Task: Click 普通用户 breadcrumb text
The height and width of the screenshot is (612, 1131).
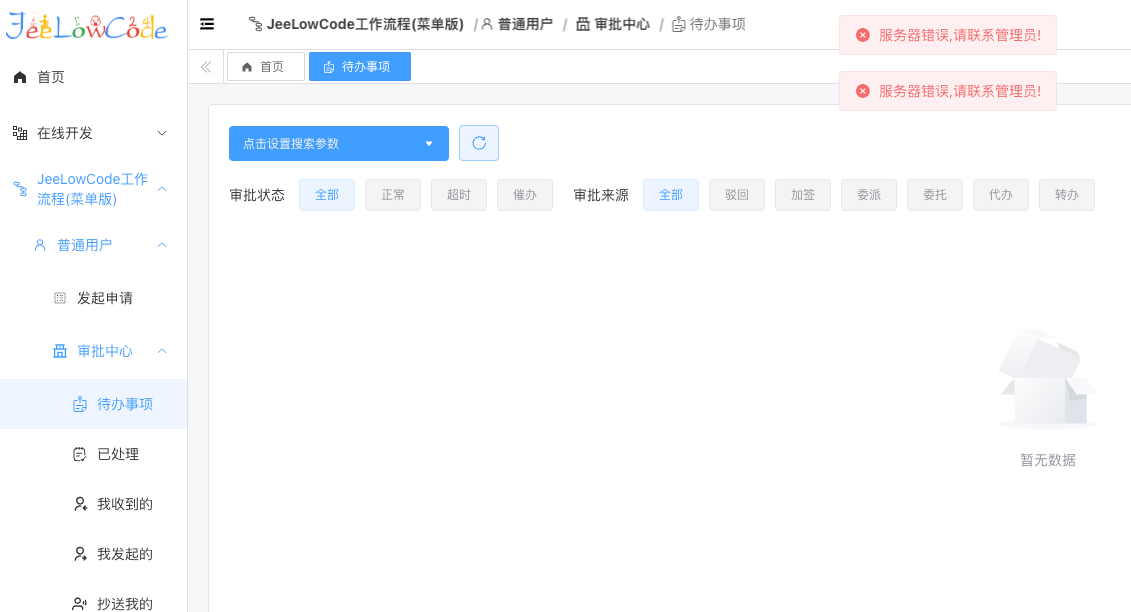Action: coord(525,25)
